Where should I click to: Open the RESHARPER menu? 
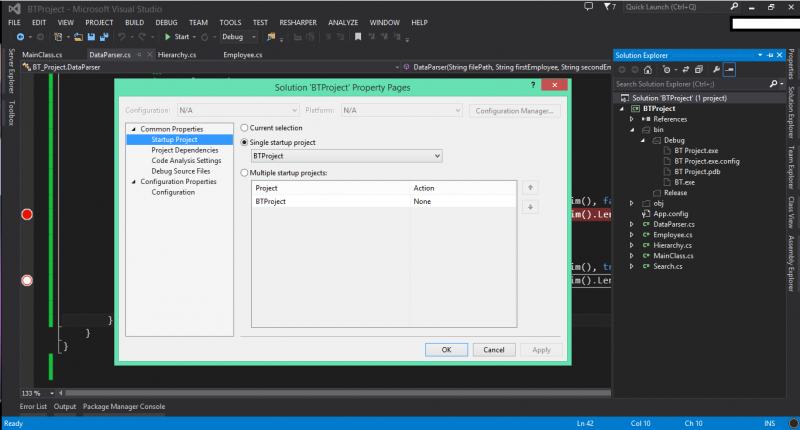(298, 22)
